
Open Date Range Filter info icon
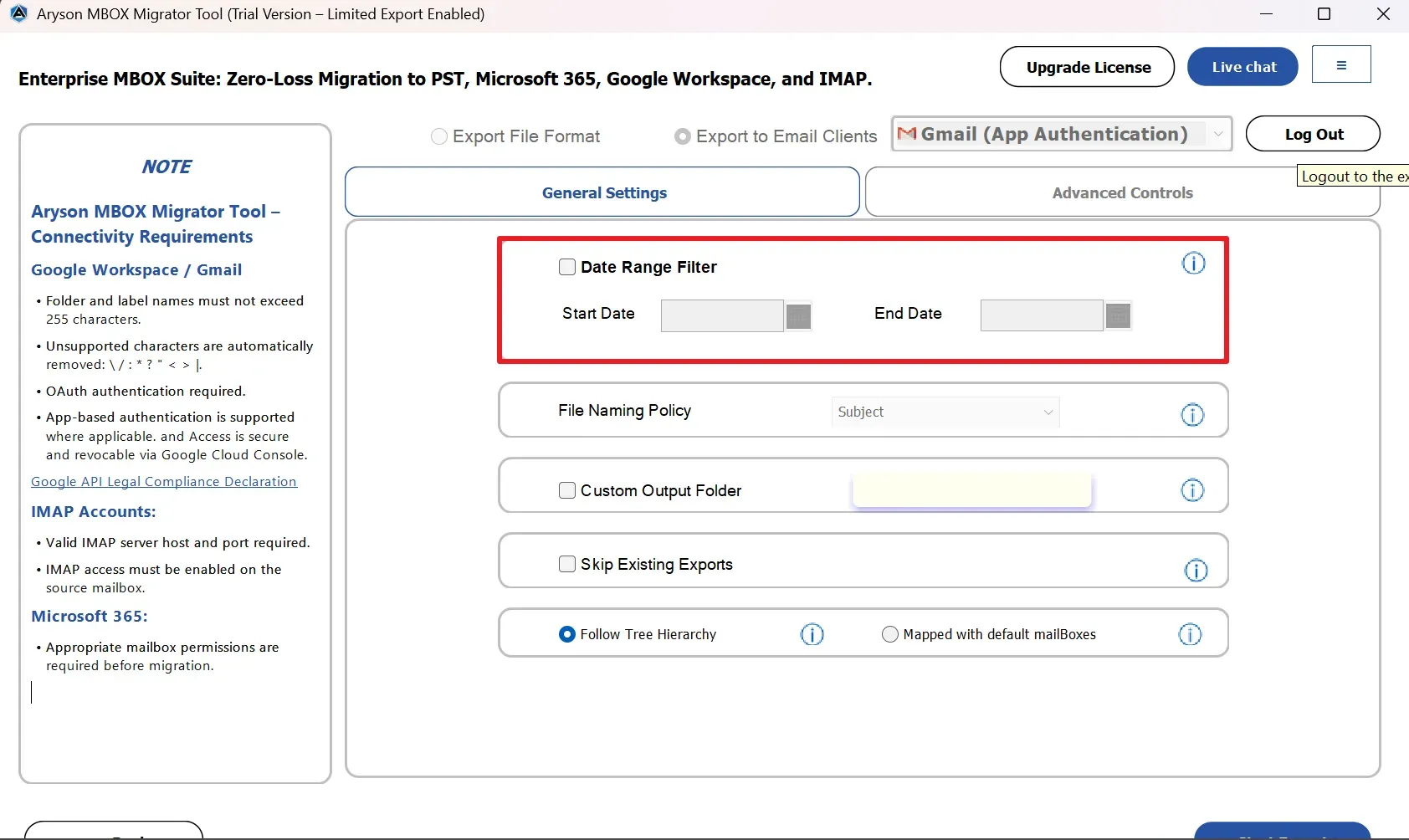coord(1193,264)
